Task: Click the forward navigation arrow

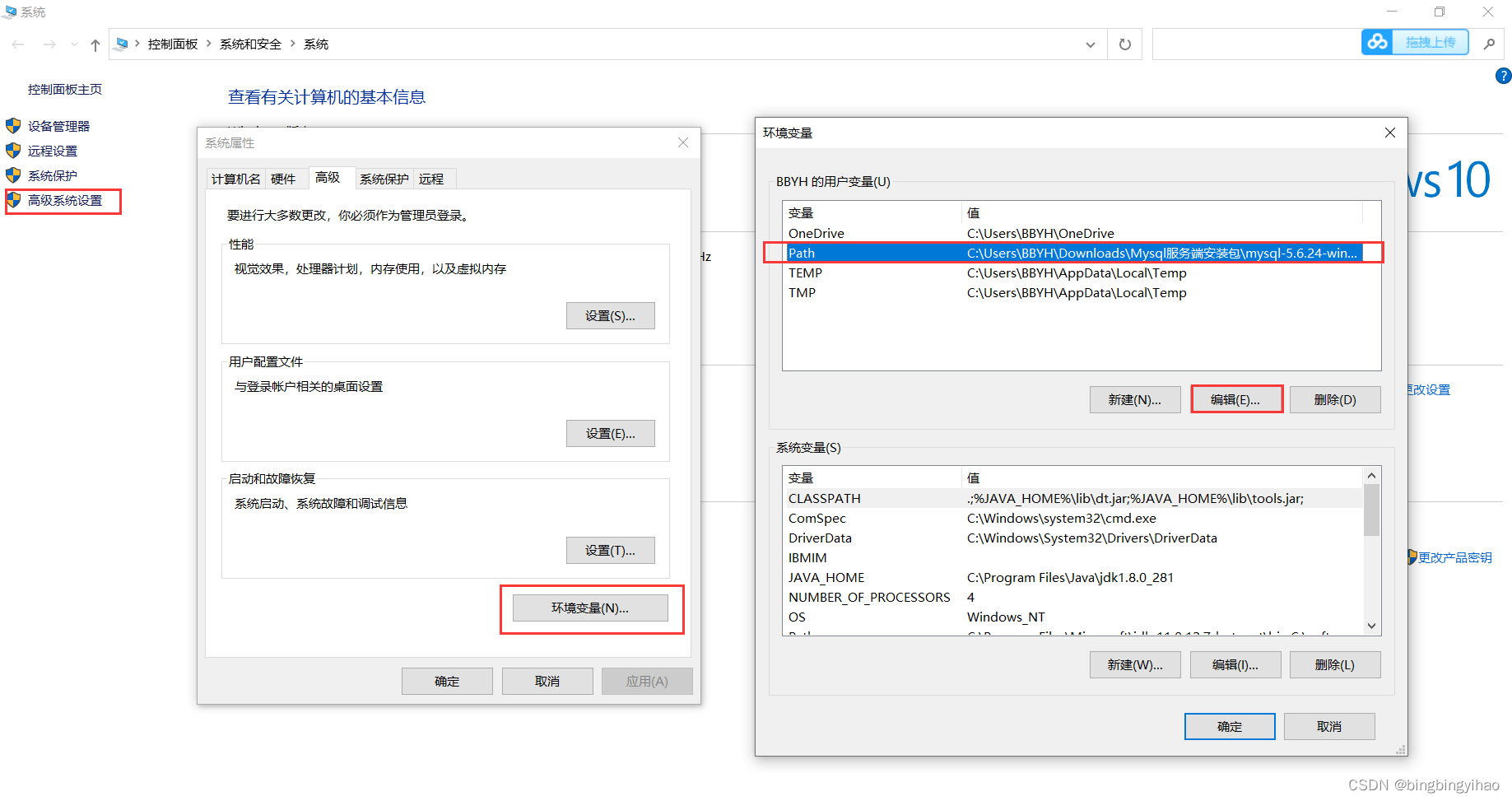Action: point(49,44)
